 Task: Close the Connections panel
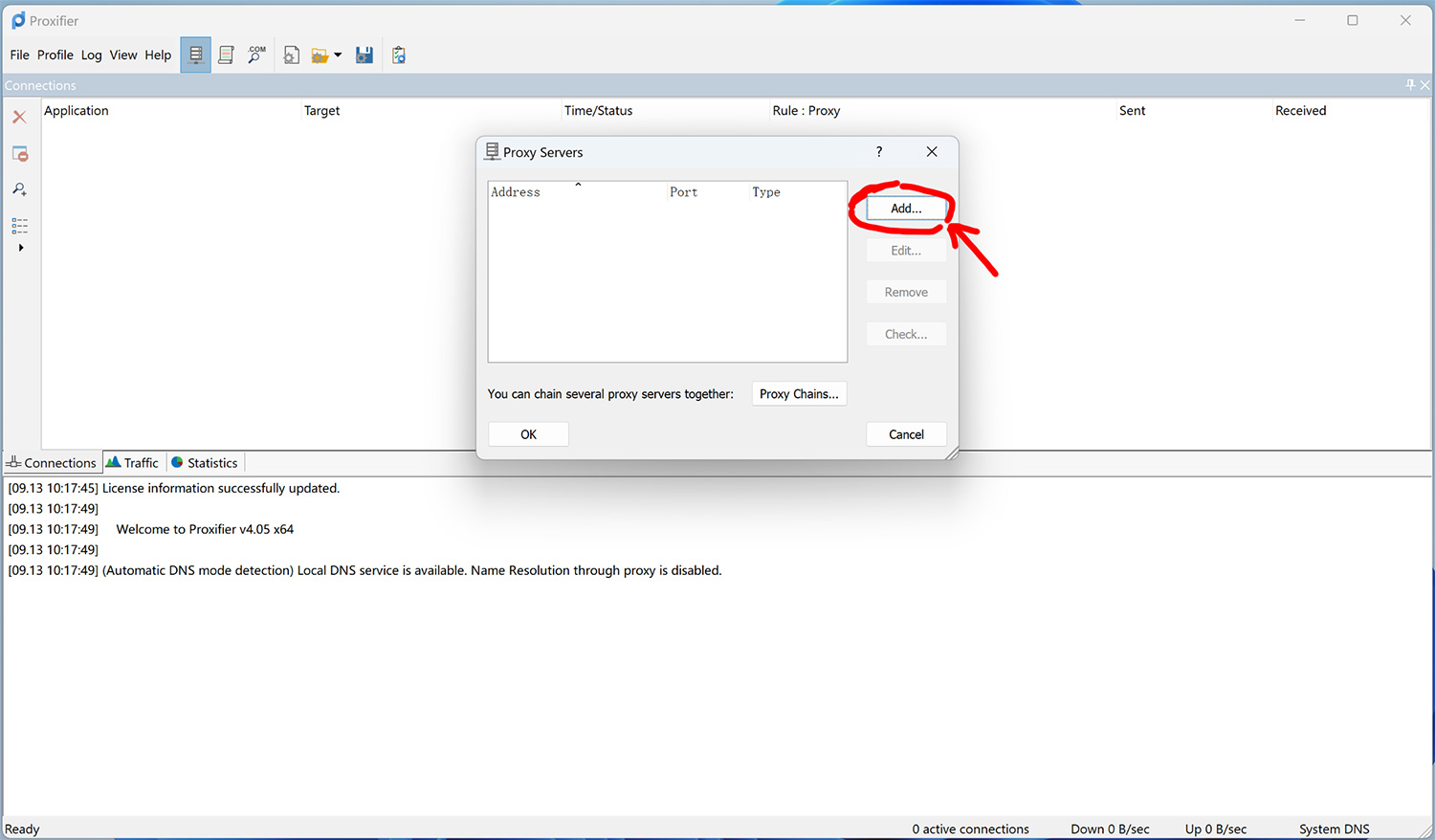[x=1424, y=85]
